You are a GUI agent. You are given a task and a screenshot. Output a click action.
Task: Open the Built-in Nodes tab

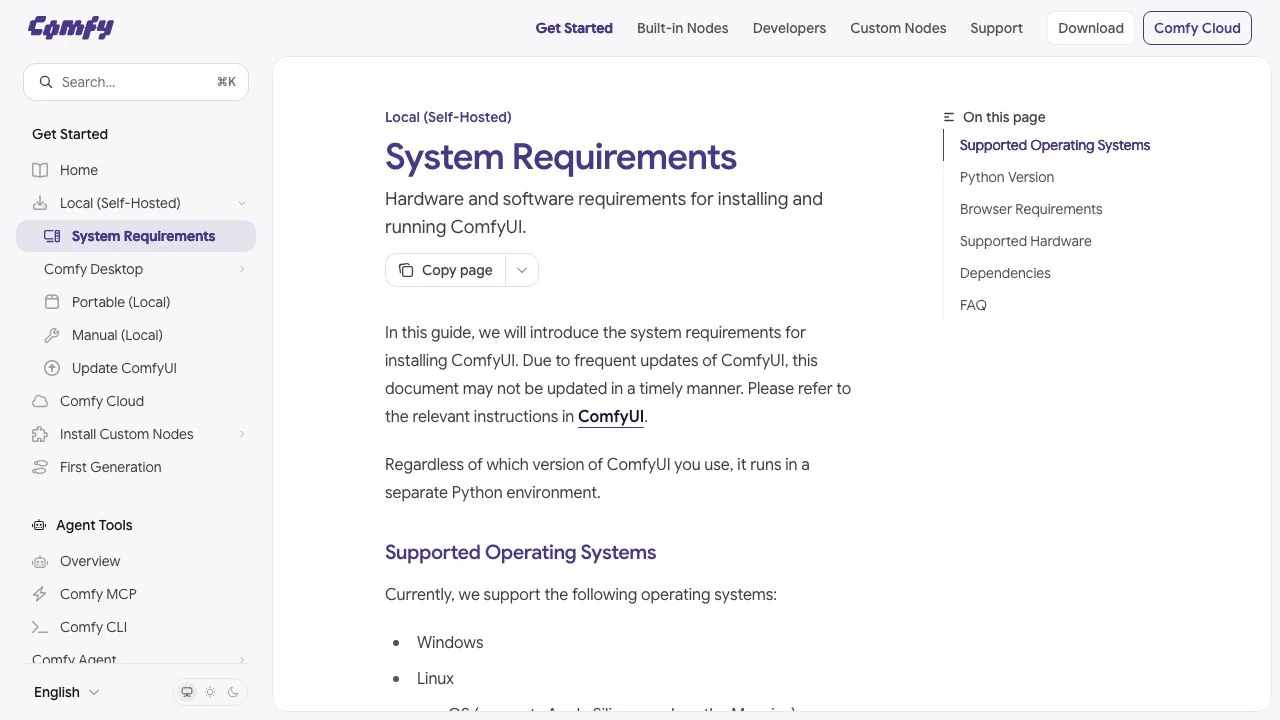683,28
